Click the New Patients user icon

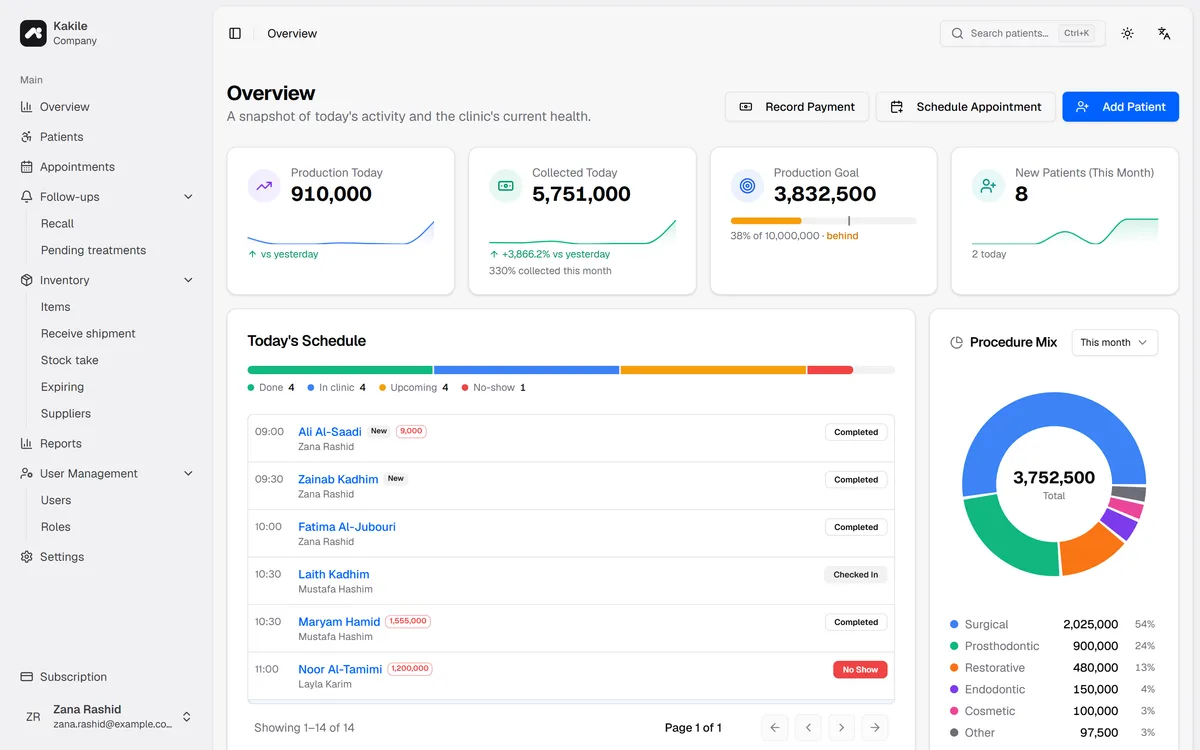(x=989, y=185)
